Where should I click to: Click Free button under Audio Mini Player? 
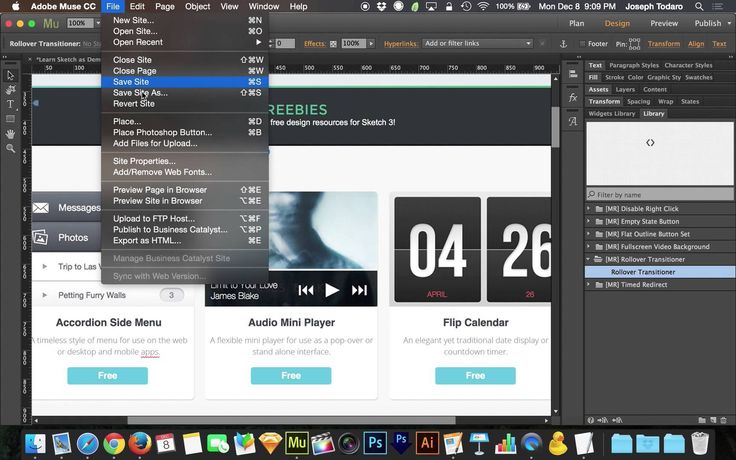tap(291, 376)
